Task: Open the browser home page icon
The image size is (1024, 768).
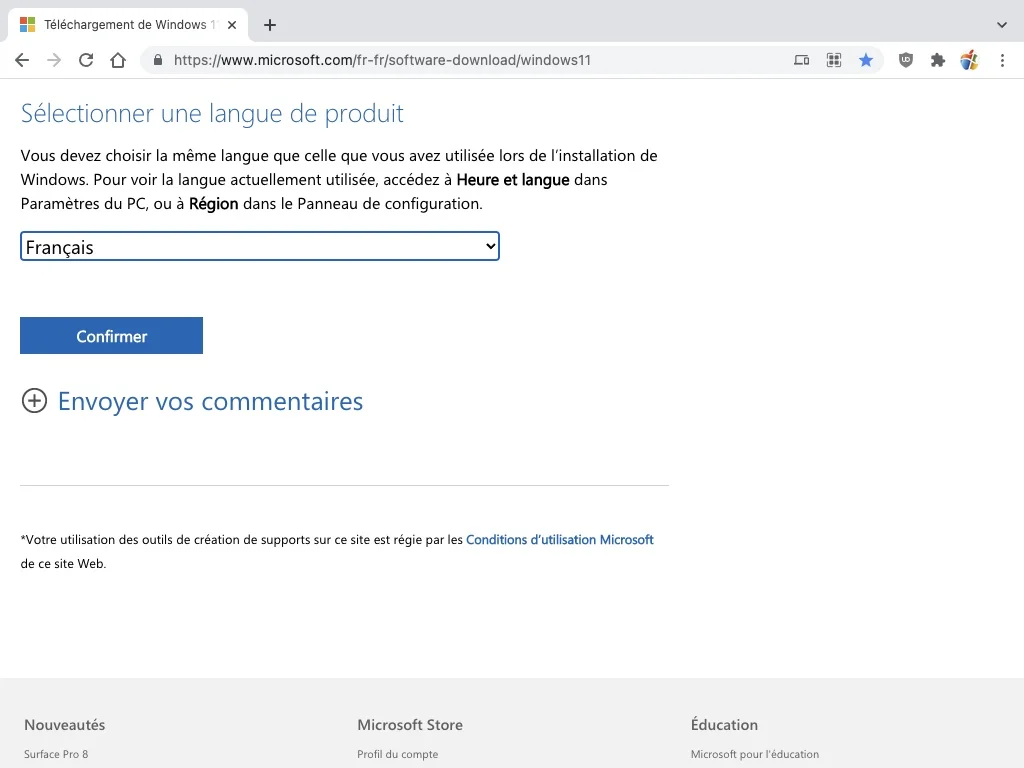Action: (x=118, y=60)
